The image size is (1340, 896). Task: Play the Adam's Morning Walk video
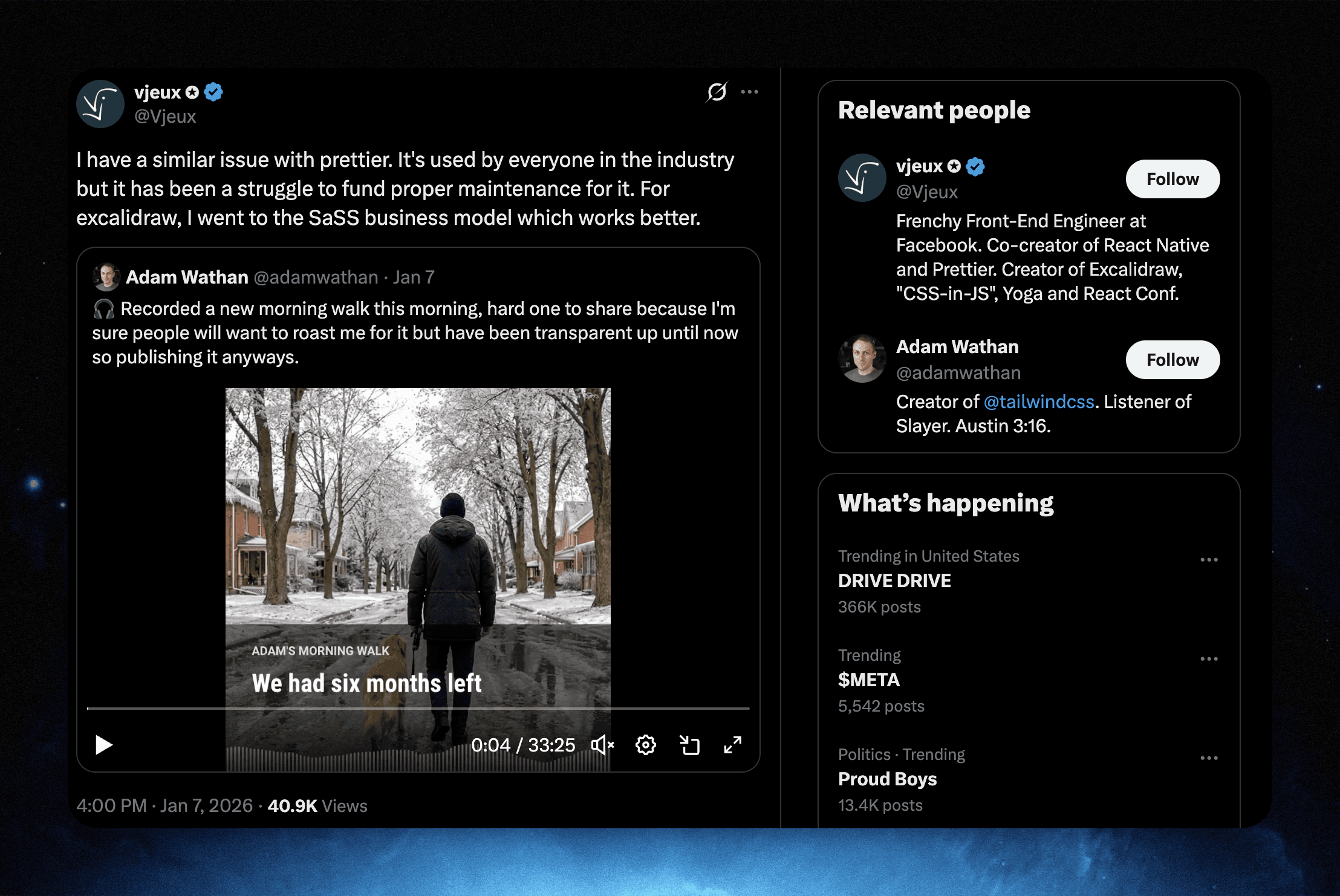[x=104, y=745]
